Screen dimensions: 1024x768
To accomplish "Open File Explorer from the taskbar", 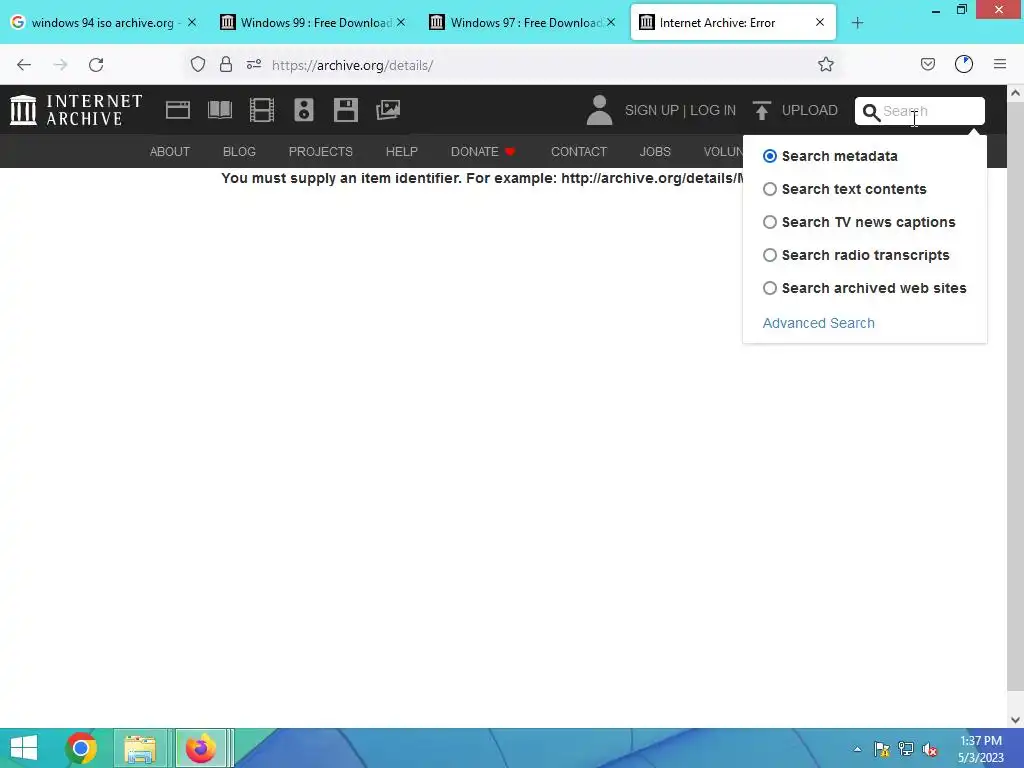I will pos(140,748).
